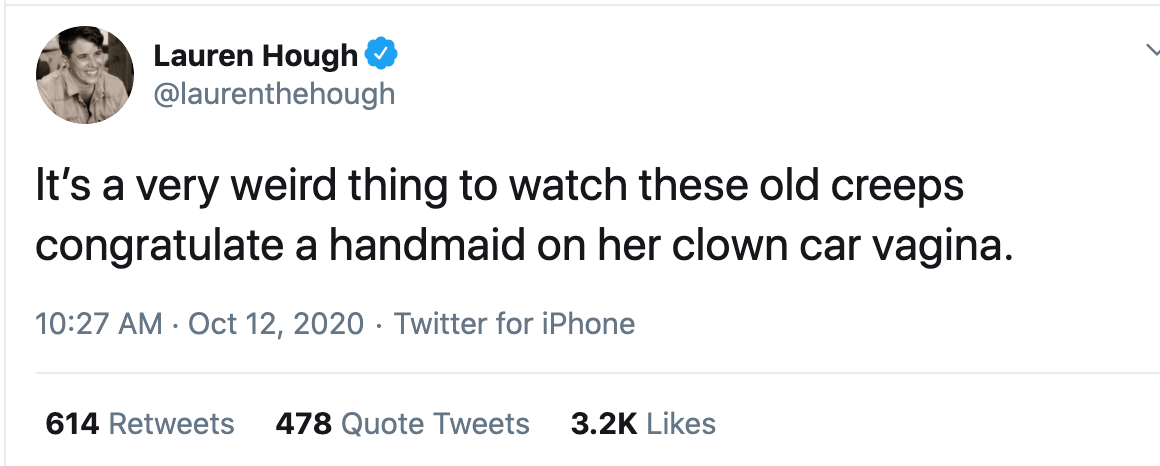Screen dimensions: 1160x466
Task: Click the blue verified badge
Action: tap(382, 55)
